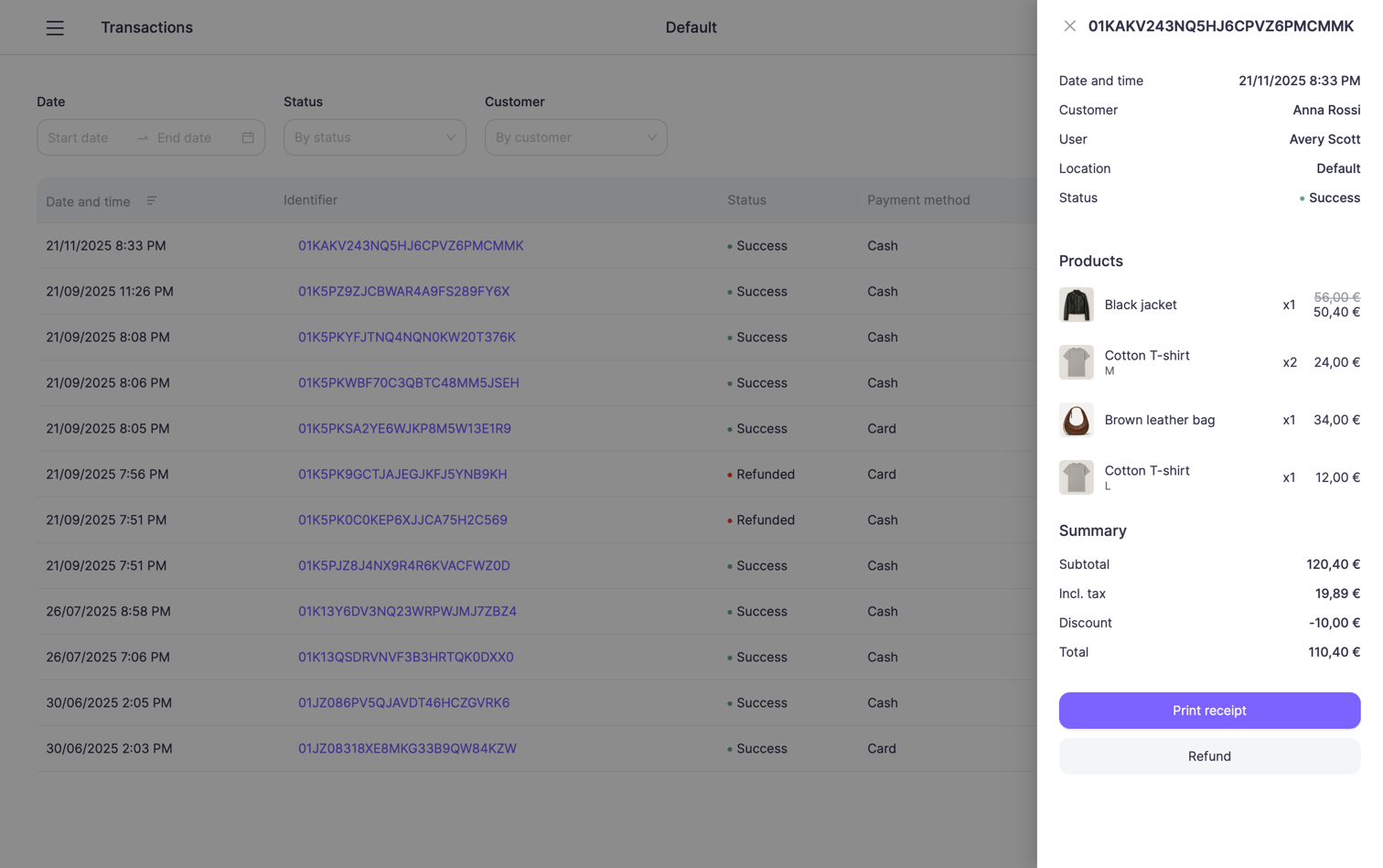
Task: Click the Cotton T-shirt size M thumbnail
Action: [x=1077, y=362]
